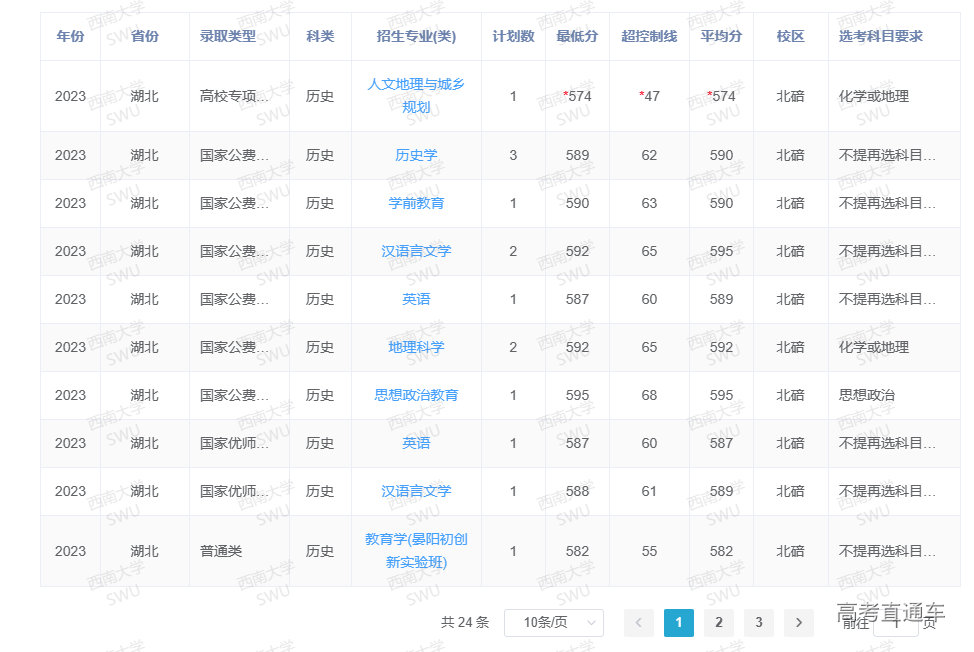This screenshot has width=974, height=652.
Task: Open 教育学(晏阳初创新实验班) major link
Action: point(416,551)
